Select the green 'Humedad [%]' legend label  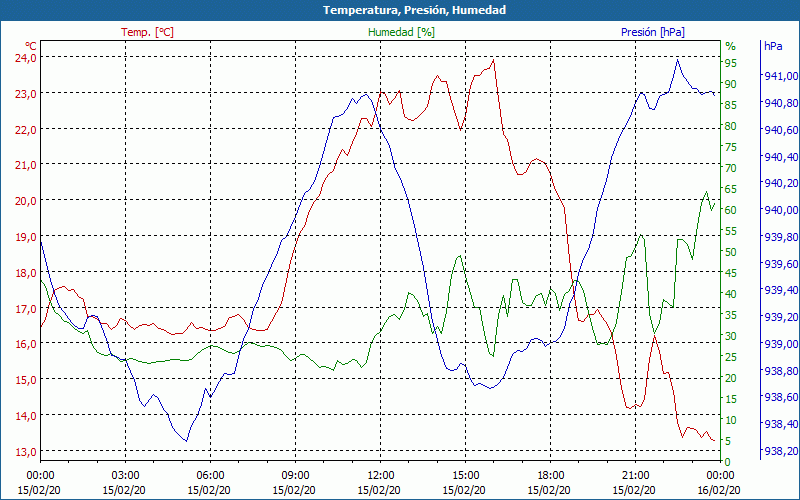[401, 32]
